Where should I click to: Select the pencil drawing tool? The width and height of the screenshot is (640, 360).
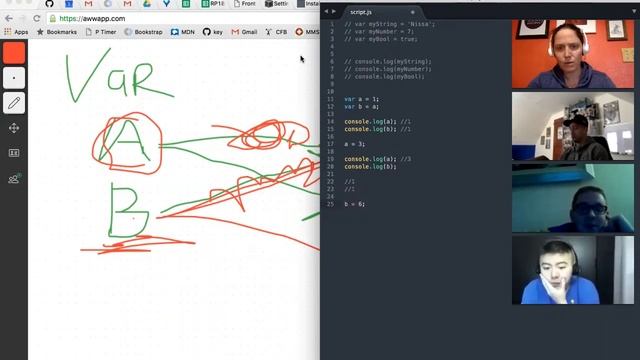coord(14,103)
